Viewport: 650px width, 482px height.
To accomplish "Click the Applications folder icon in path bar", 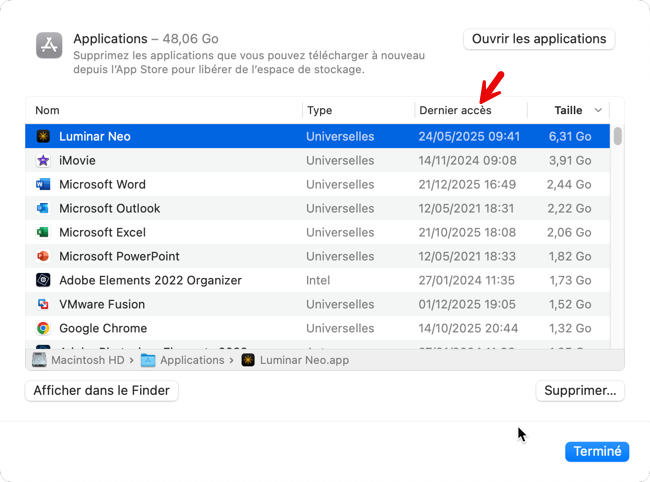I will pos(148,360).
